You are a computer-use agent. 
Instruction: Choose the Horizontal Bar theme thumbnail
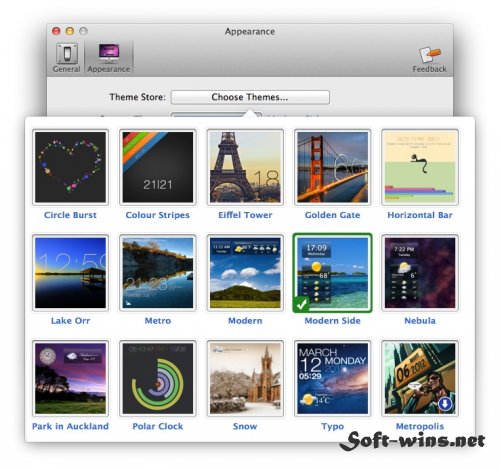[x=420, y=167]
